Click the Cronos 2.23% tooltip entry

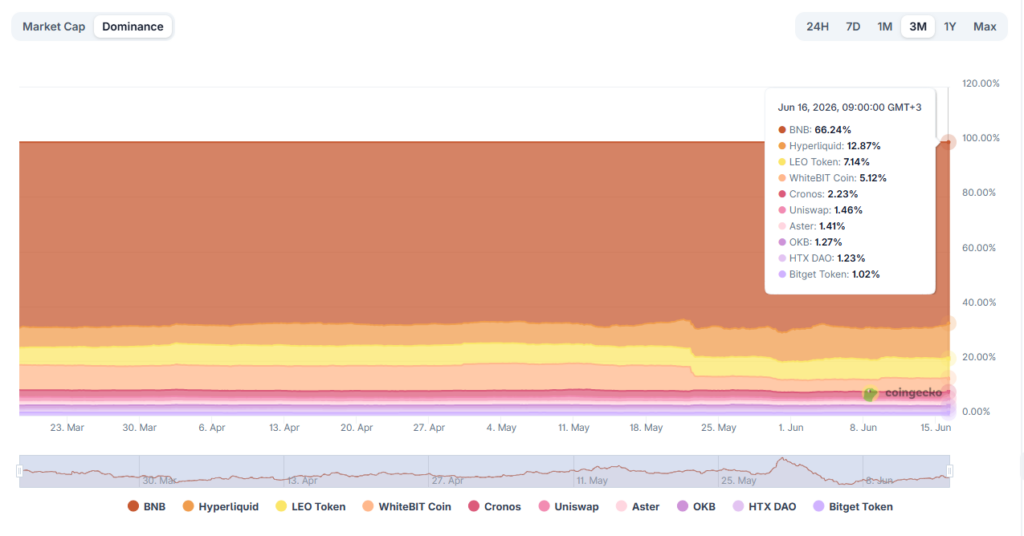click(x=818, y=194)
